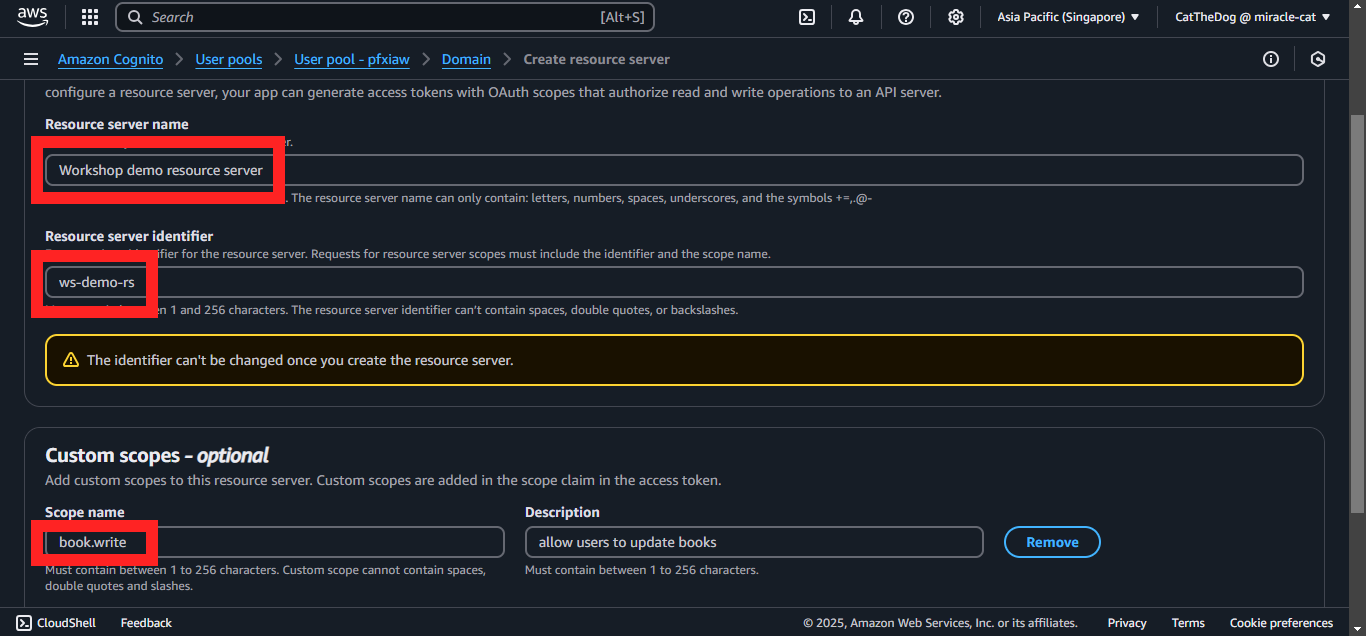Screen dimensions: 1366x636
Task: Click the Scope name field with book.write
Action: coord(275,542)
